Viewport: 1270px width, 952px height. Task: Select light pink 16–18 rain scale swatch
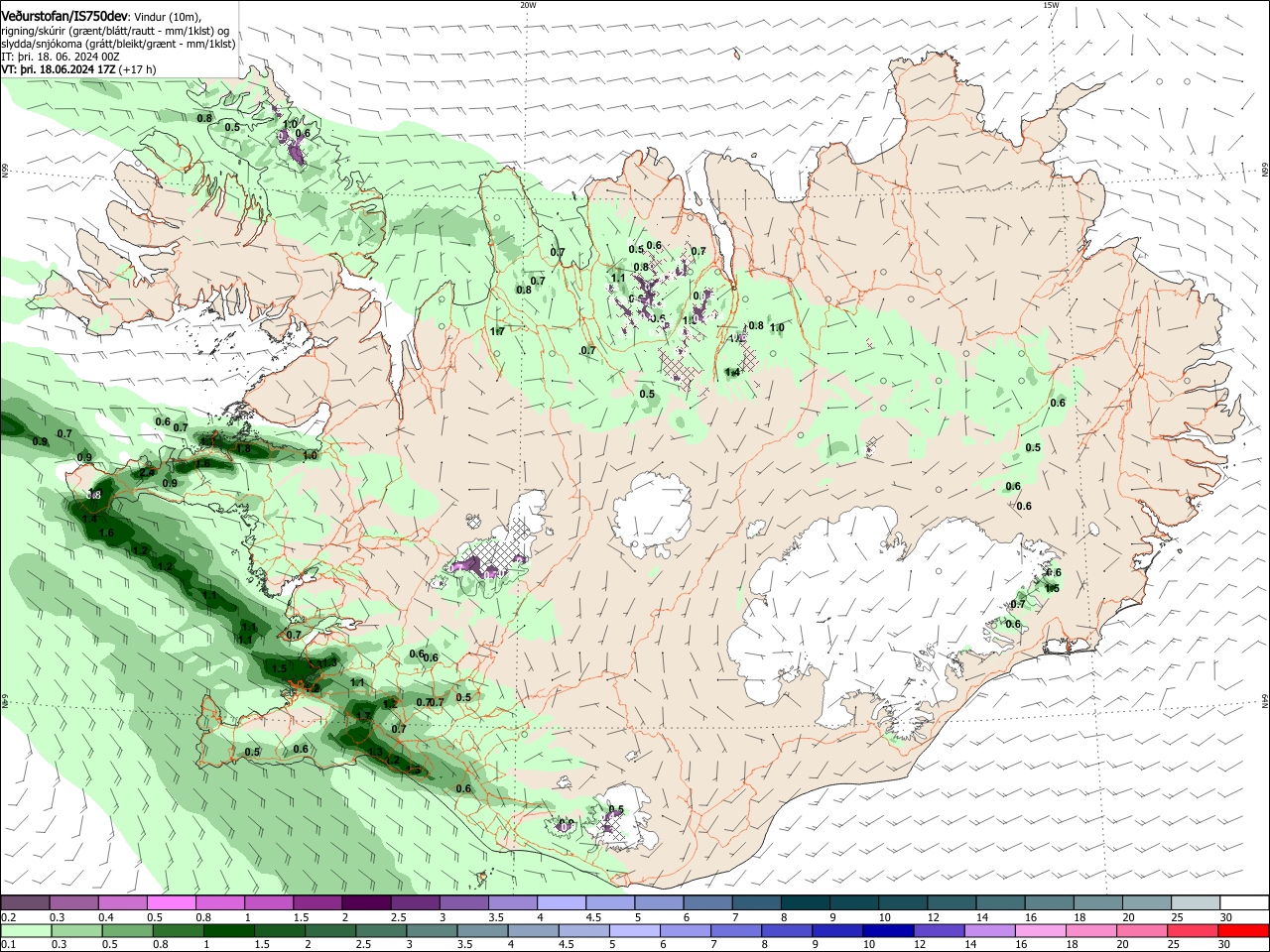click(1042, 930)
